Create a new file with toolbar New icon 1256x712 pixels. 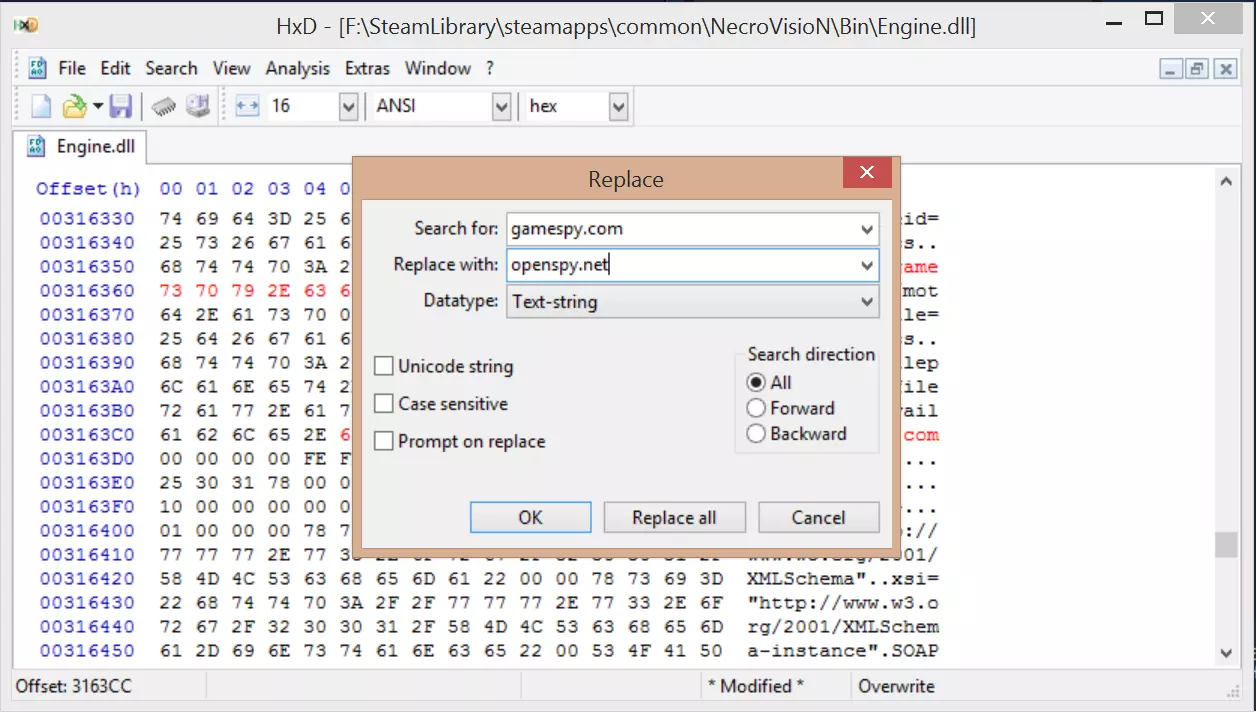(41, 106)
